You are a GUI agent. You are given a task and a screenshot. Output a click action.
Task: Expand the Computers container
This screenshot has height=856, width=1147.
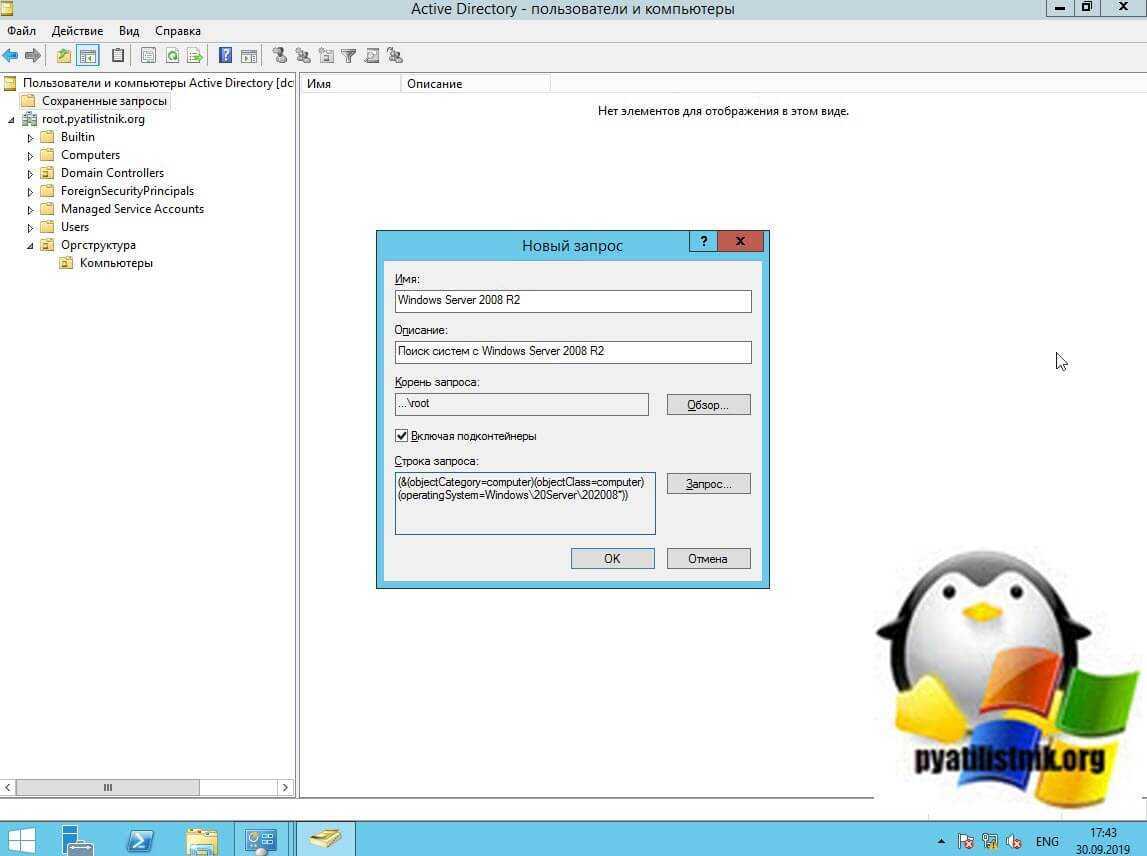[30, 156]
